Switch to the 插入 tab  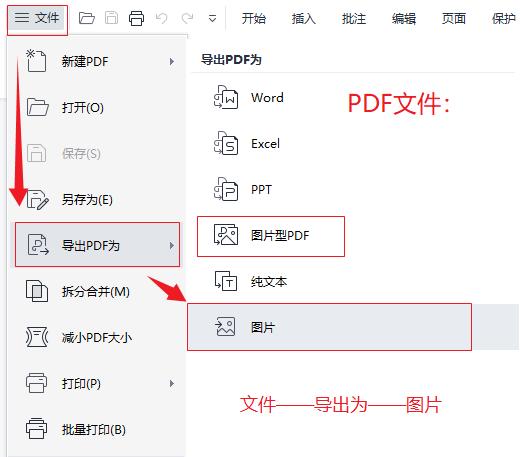coord(303,18)
